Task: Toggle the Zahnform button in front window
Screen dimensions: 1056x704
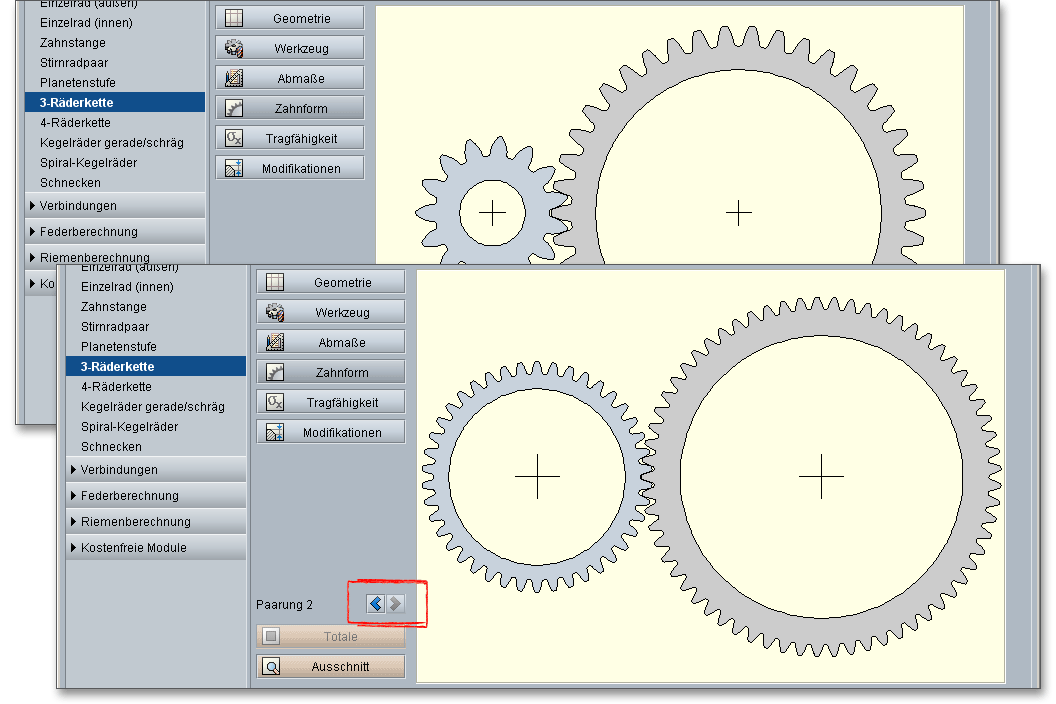Action: 330,373
